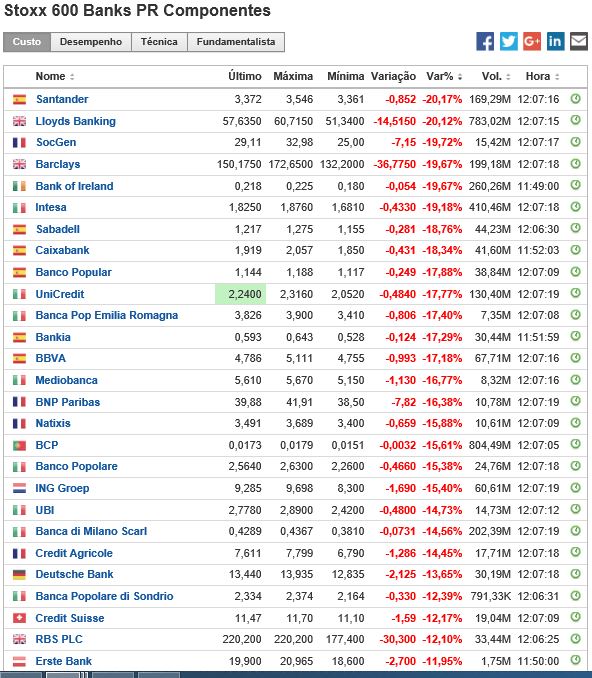Open the Barclays link

point(58,164)
